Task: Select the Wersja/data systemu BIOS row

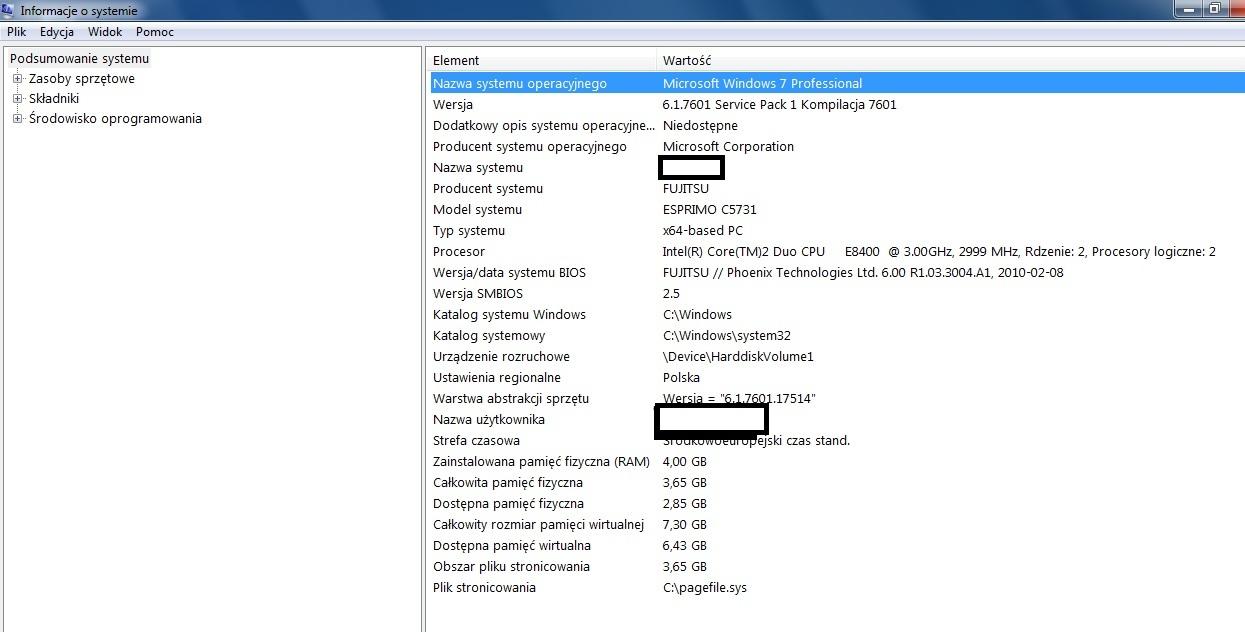Action: [509, 273]
